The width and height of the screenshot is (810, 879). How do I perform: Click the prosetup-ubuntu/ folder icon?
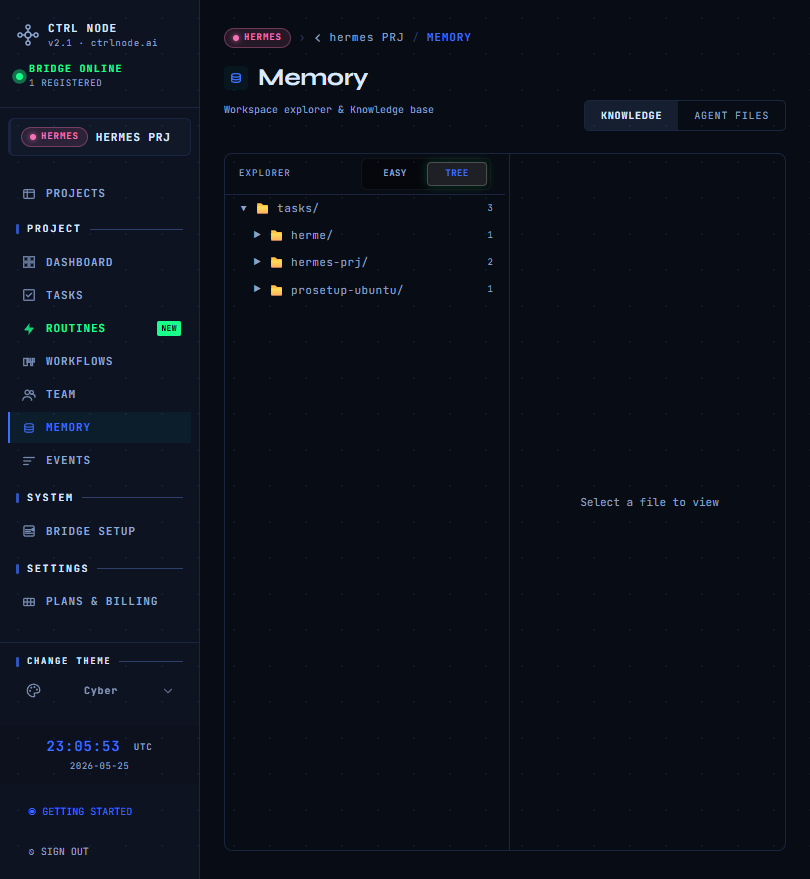pyautogui.click(x=276, y=290)
